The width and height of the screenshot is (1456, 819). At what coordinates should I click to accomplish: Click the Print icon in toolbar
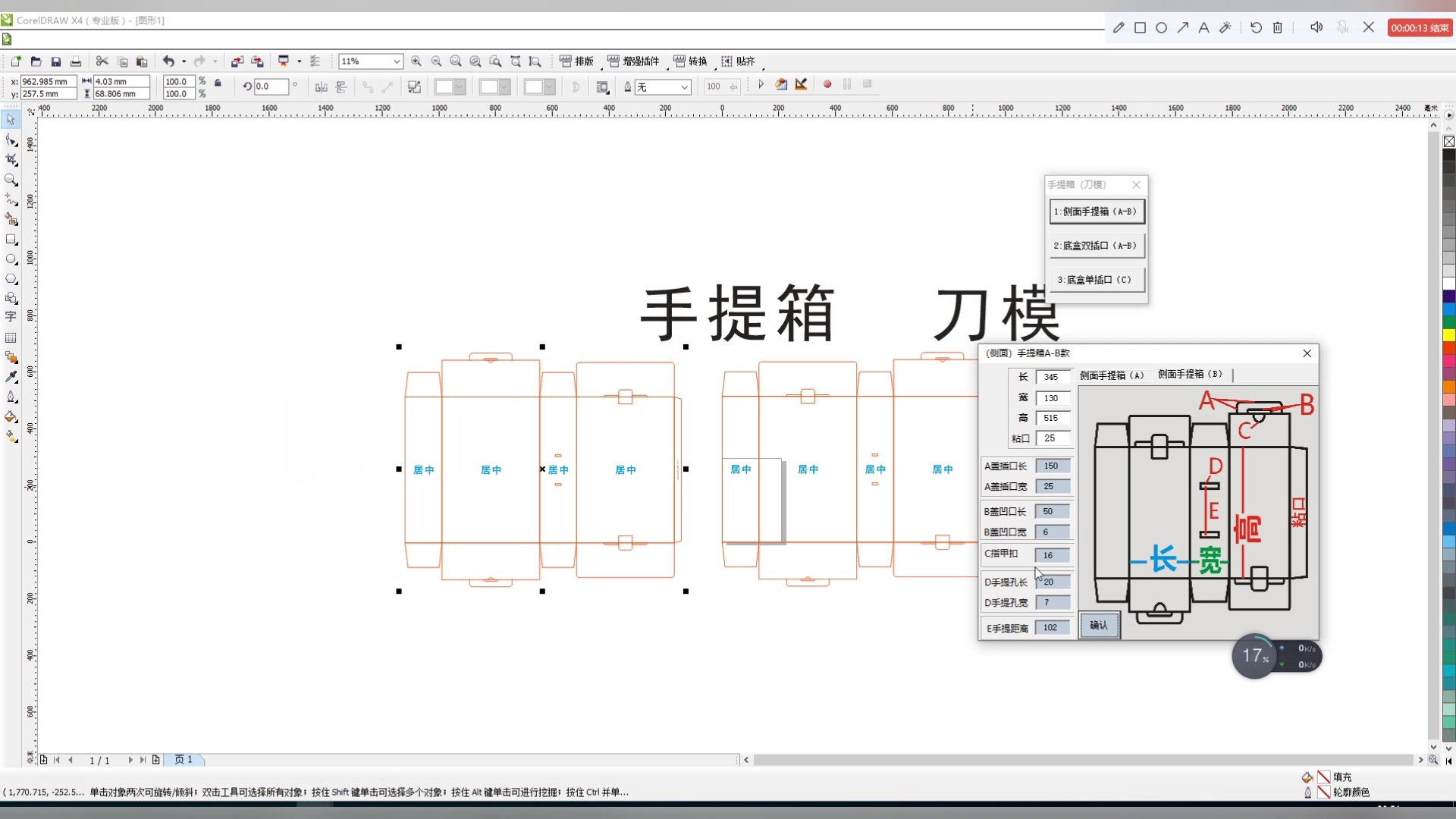(76, 61)
